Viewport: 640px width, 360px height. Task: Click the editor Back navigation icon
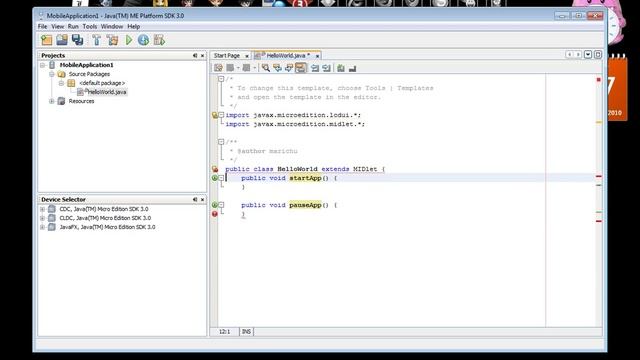230,68
